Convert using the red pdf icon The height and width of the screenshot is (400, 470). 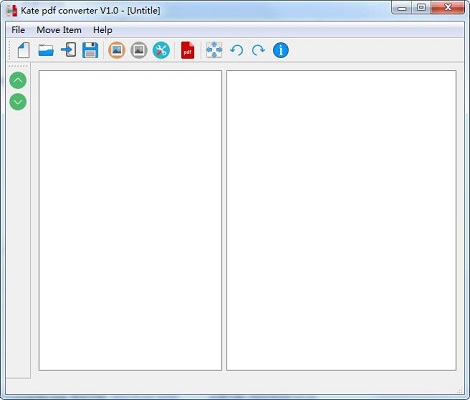pos(187,50)
